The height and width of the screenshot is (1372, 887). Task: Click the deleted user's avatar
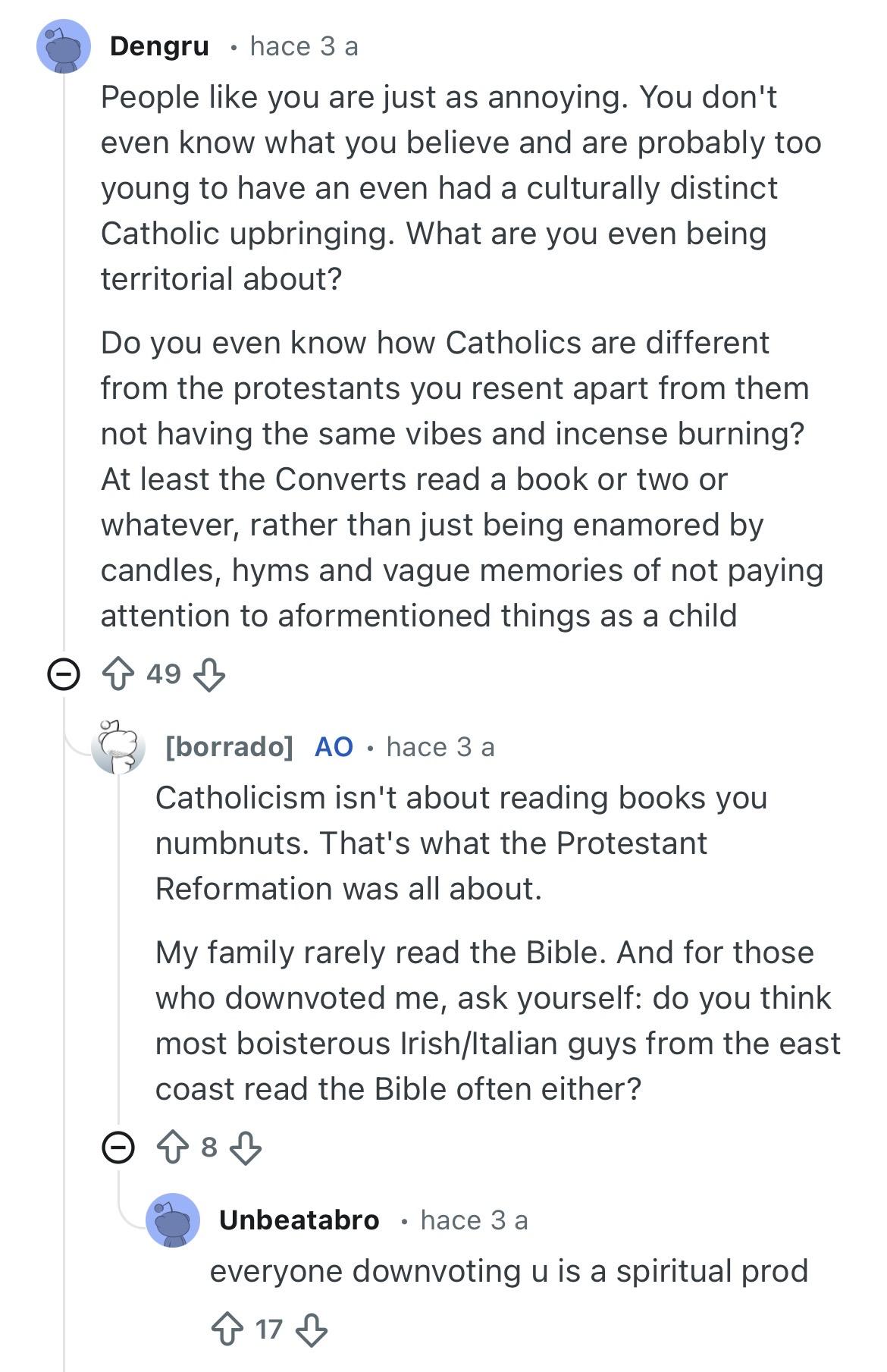point(118,747)
